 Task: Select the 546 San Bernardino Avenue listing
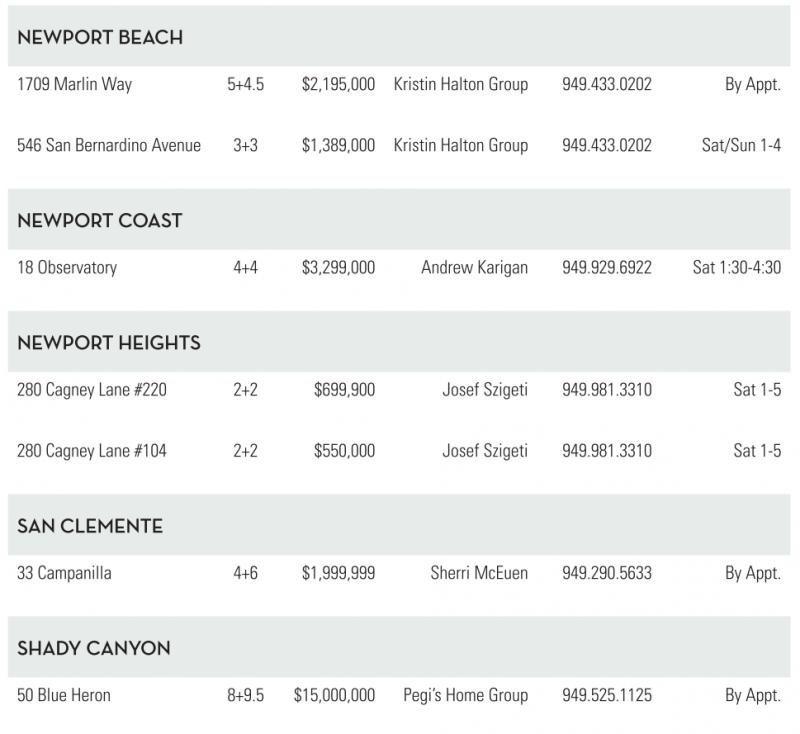click(109, 146)
